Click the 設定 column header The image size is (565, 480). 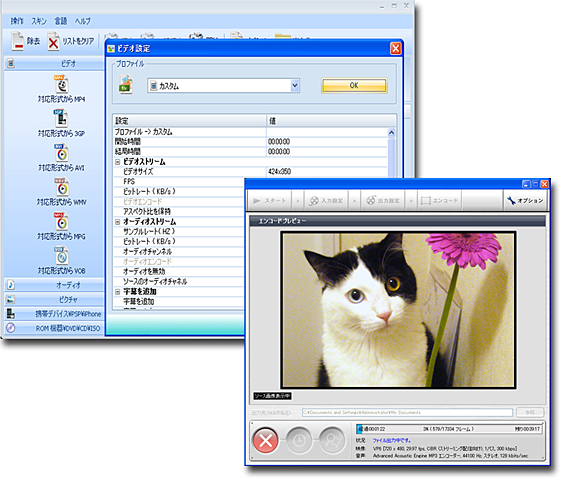click(190, 121)
